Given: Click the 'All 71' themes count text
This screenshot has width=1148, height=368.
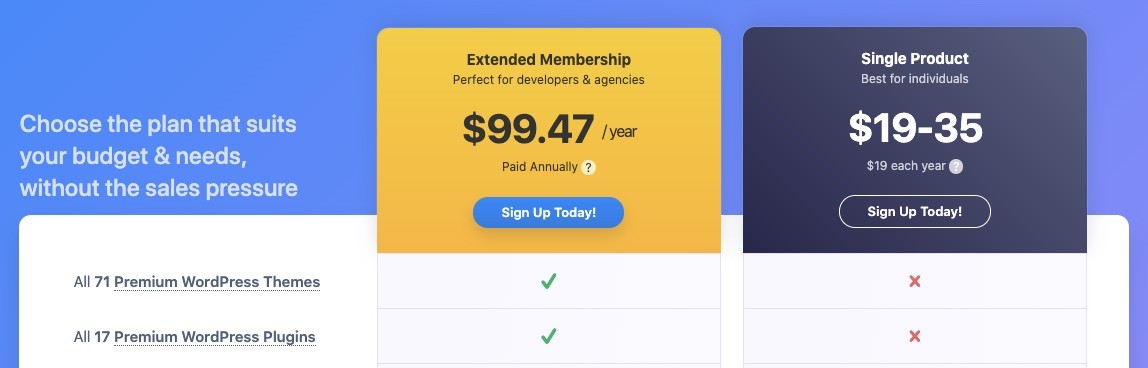Looking at the screenshot, I should pos(92,282).
